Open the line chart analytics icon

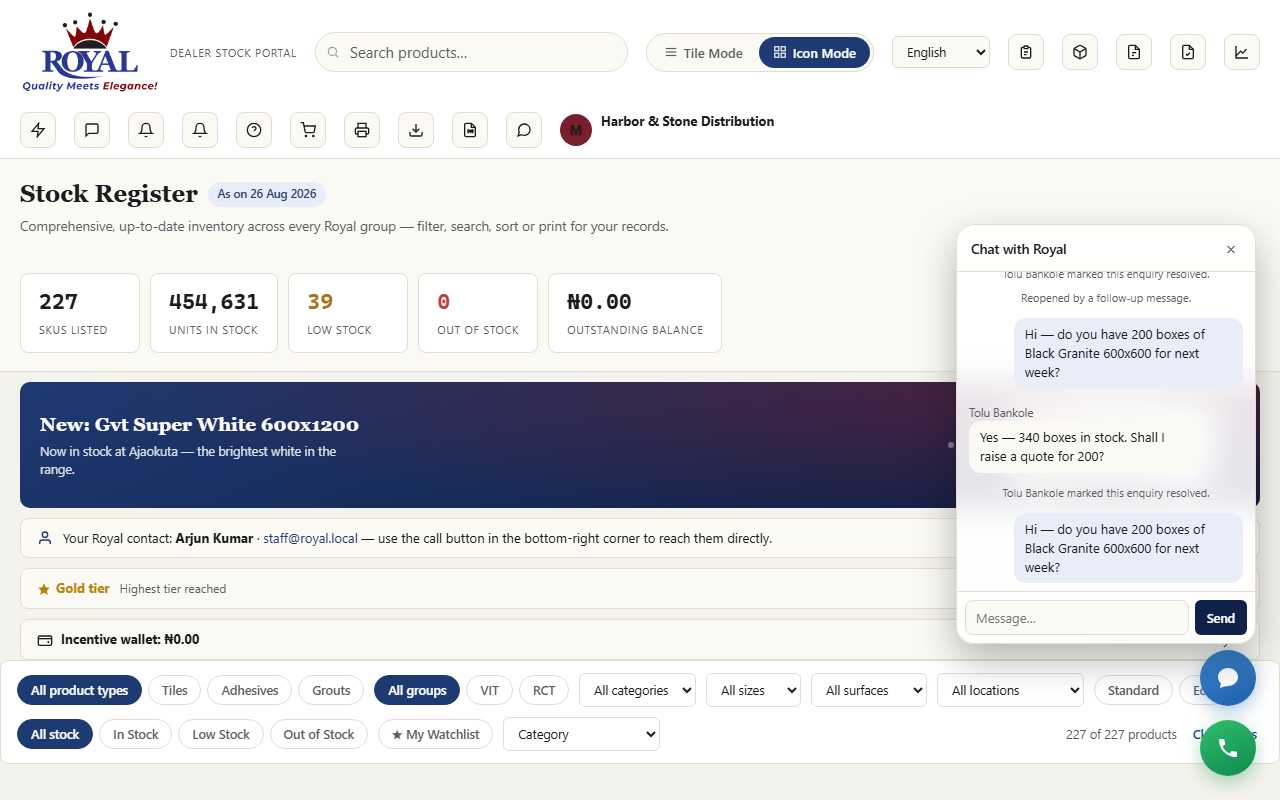click(1242, 52)
